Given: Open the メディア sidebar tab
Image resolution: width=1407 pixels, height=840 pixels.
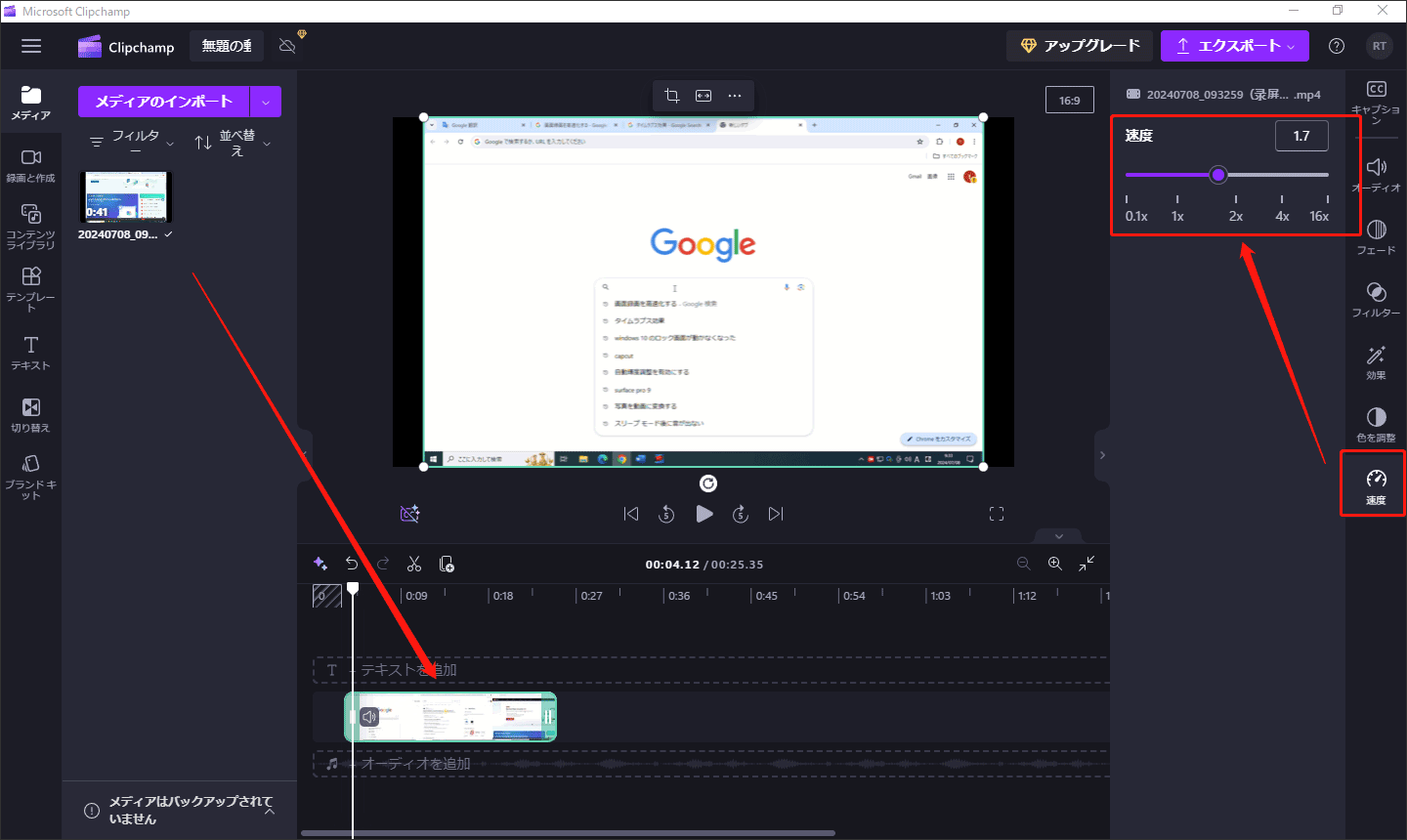Looking at the screenshot, I should pos(30,103).
